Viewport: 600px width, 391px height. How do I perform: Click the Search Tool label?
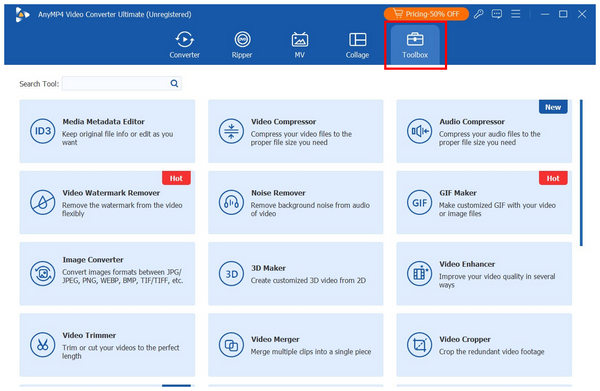point(39,84)
